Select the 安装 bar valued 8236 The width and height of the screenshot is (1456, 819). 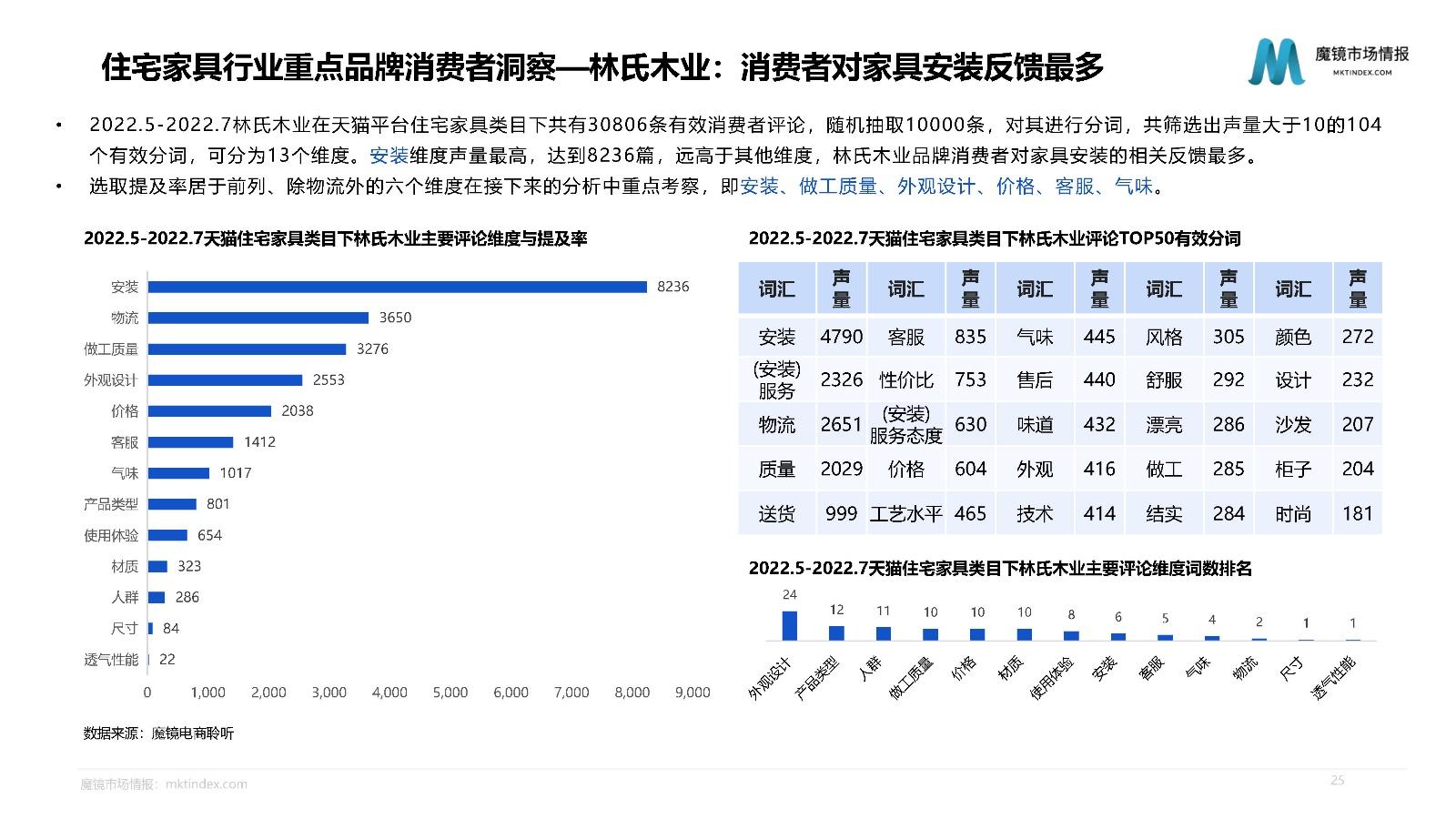pos(398,287)
